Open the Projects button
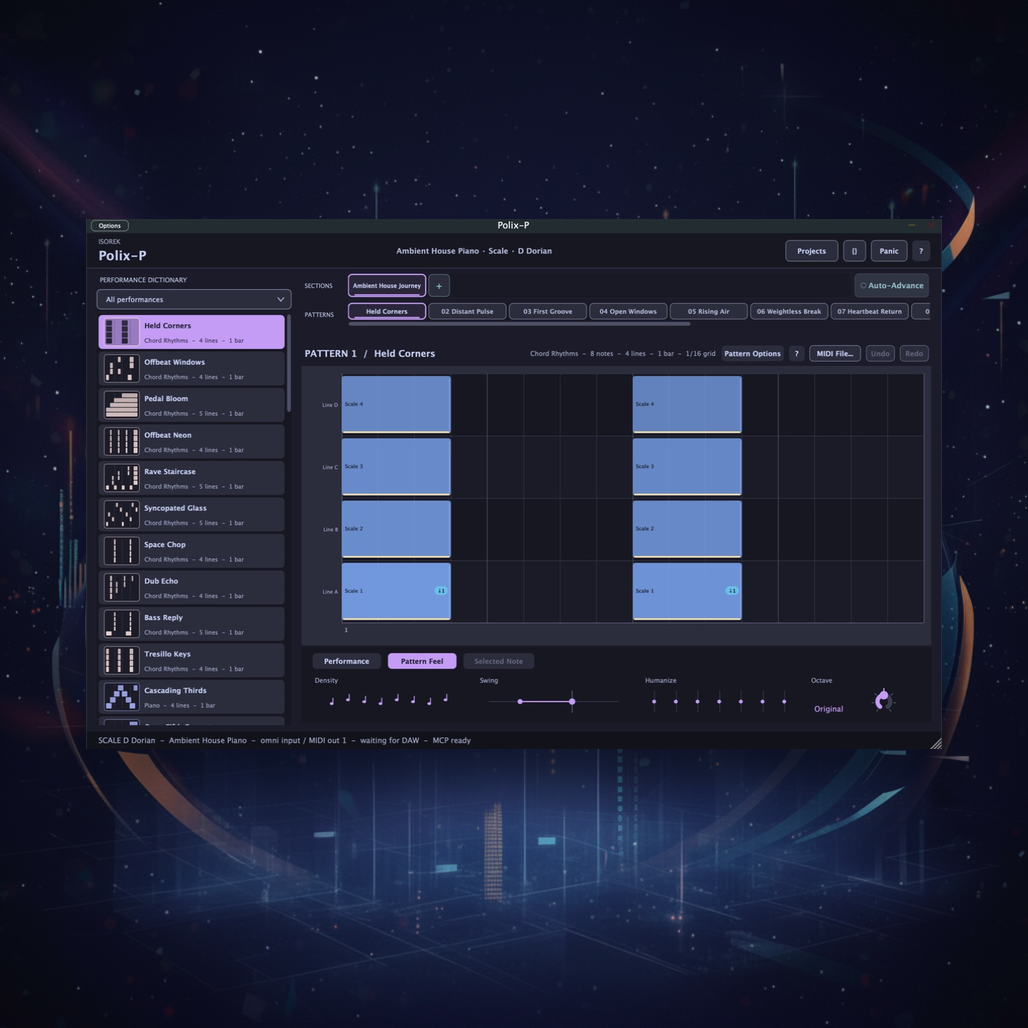The image size is (1028, 1028). (812, 251)
